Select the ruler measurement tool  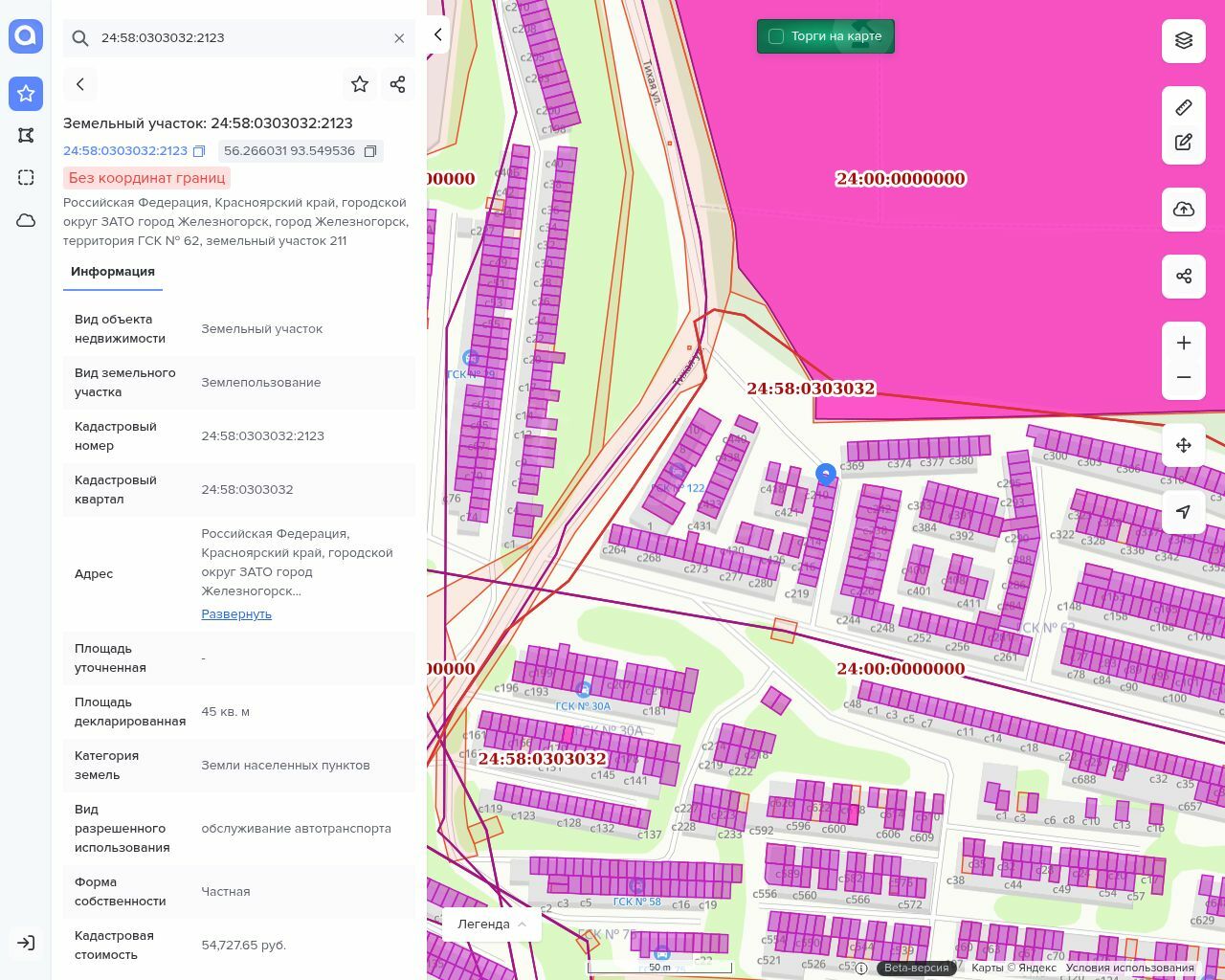click(1184, 107)
